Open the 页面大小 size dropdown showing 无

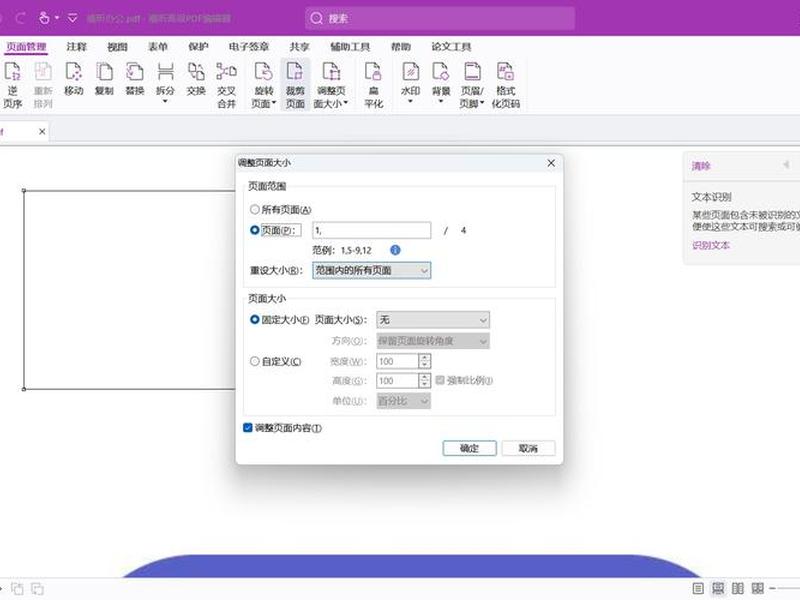pyautogui.click(x=433, y=320)
